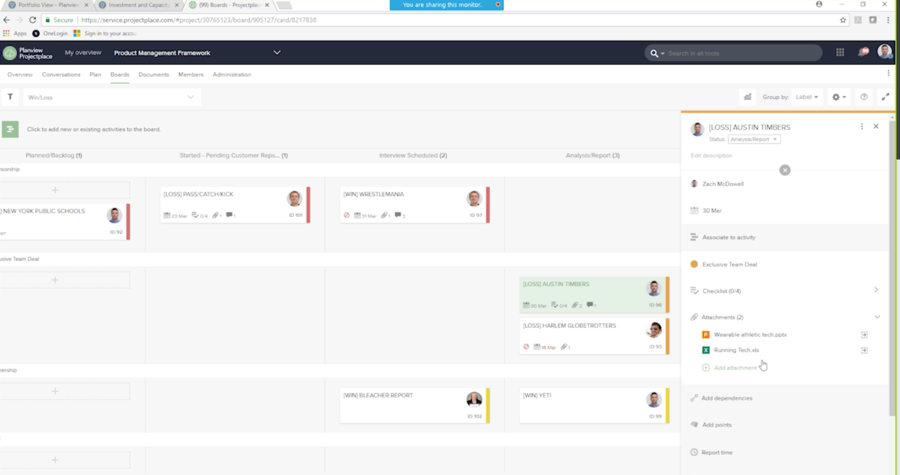Open the Group by Label dropdown
This screenshot has width=900, height=475.
tap(806, 97)
